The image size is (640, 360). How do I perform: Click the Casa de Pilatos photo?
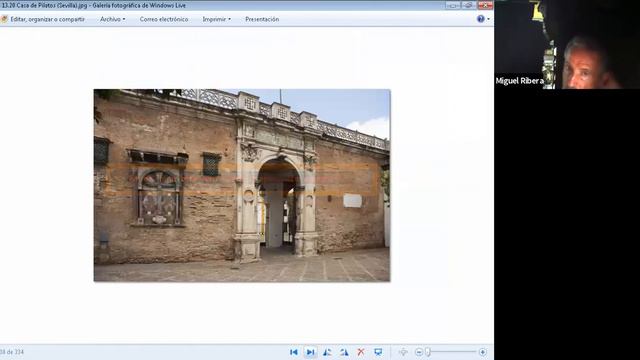click(x=242, y=185)
